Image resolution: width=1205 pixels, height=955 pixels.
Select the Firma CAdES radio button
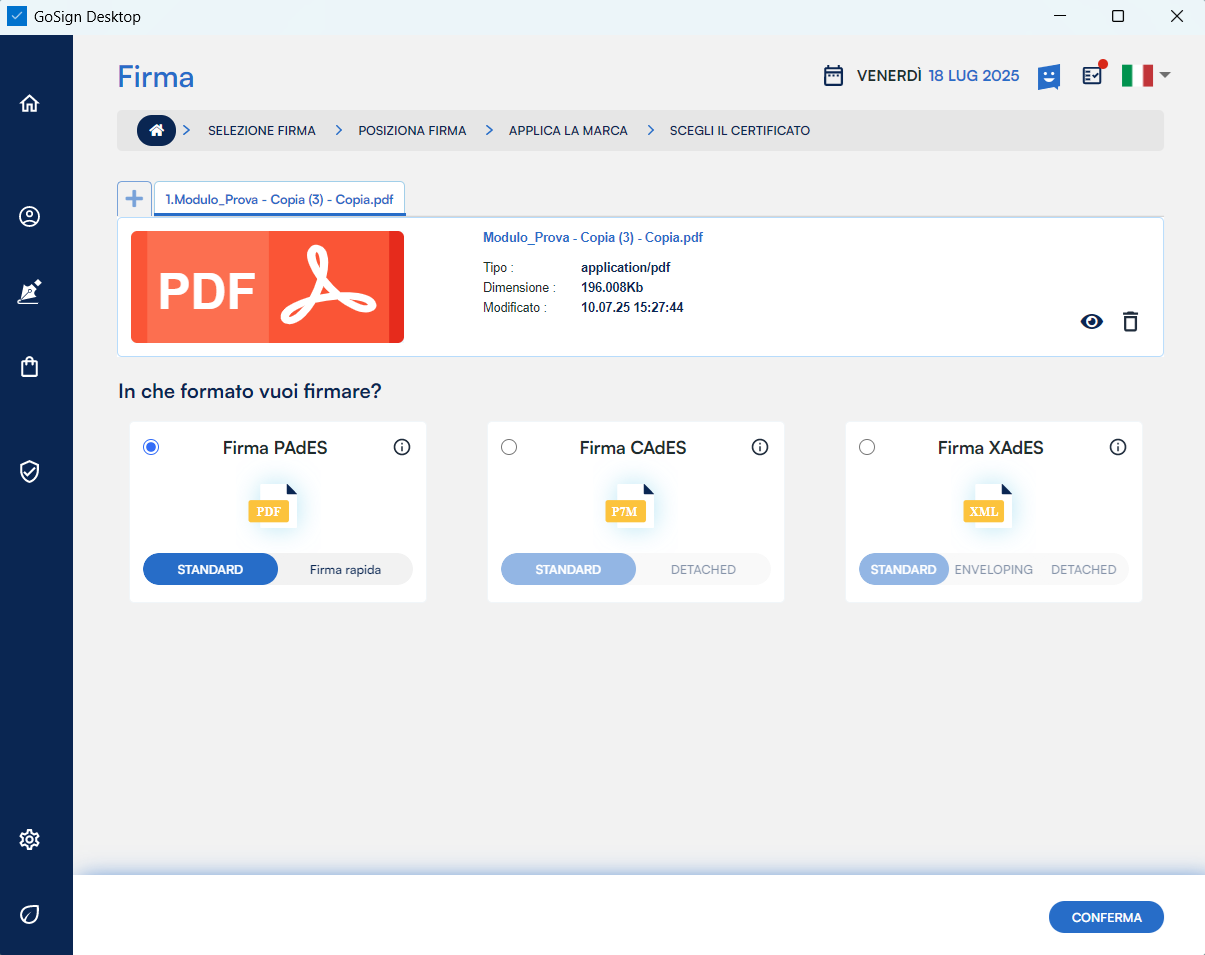tap(509, 447)
